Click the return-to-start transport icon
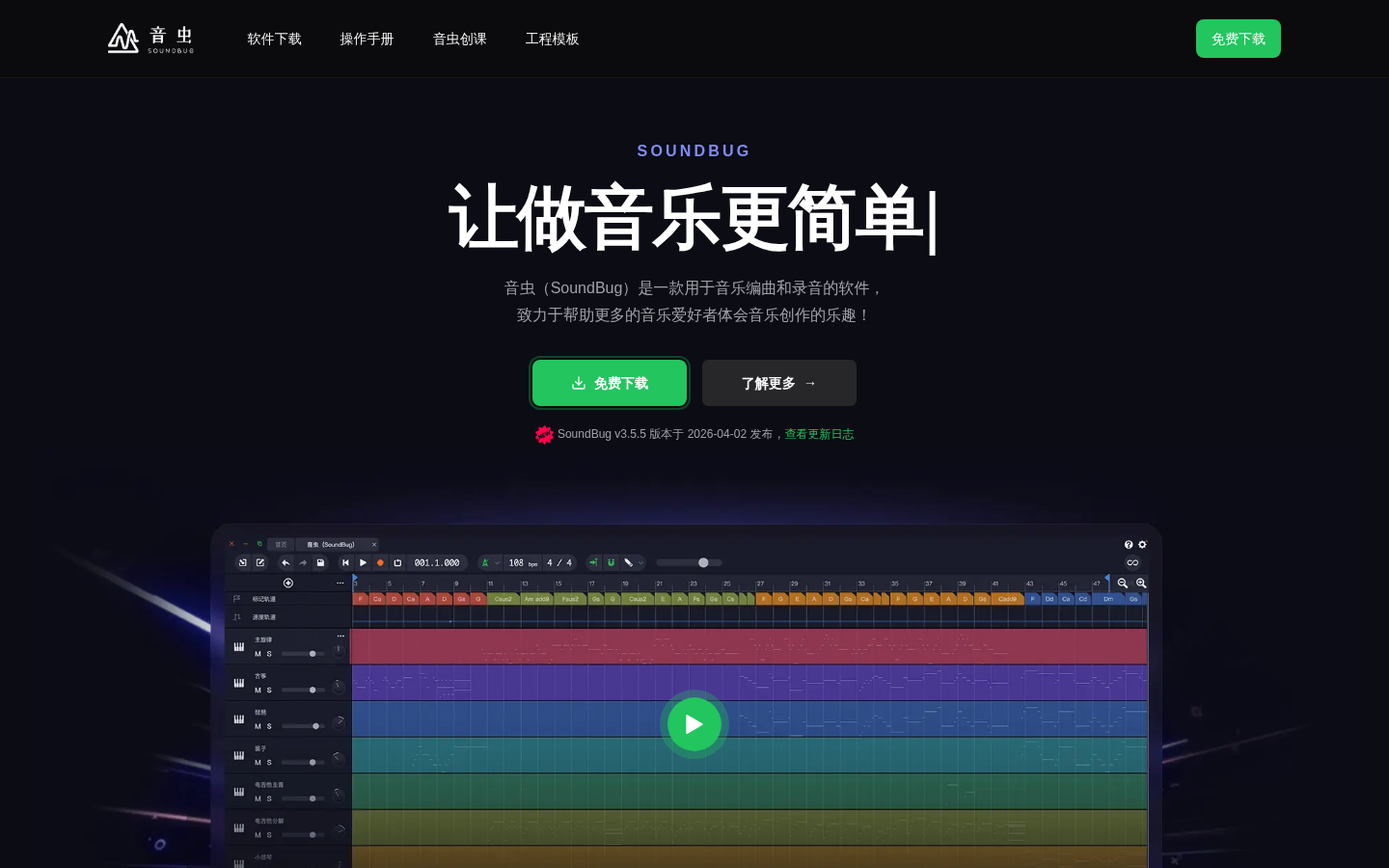1389x868 pixels. [x=345, y=562]
